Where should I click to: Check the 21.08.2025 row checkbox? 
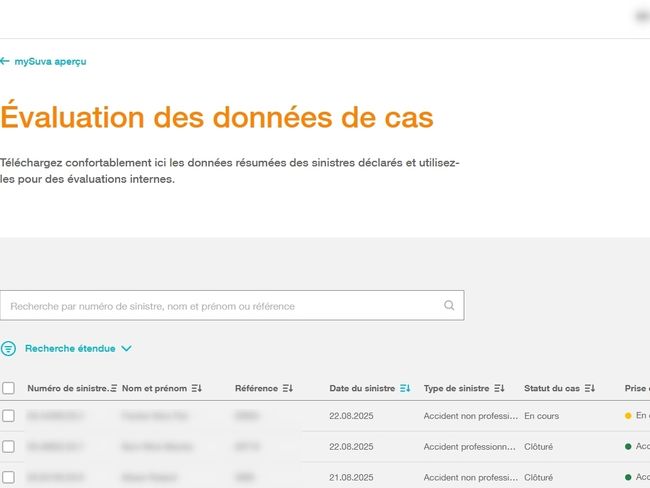pyautogui.click(x=8, y=477)
